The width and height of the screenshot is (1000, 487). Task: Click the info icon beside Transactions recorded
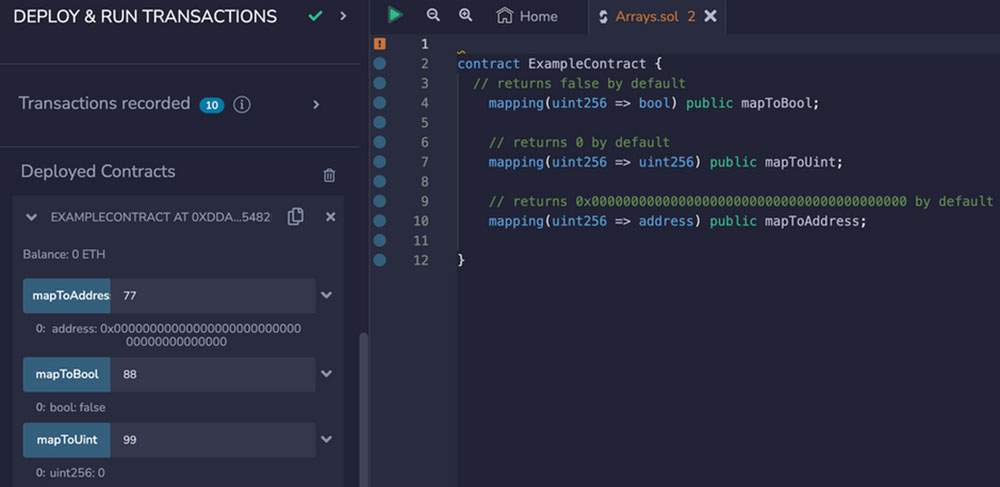coord(242,104)
